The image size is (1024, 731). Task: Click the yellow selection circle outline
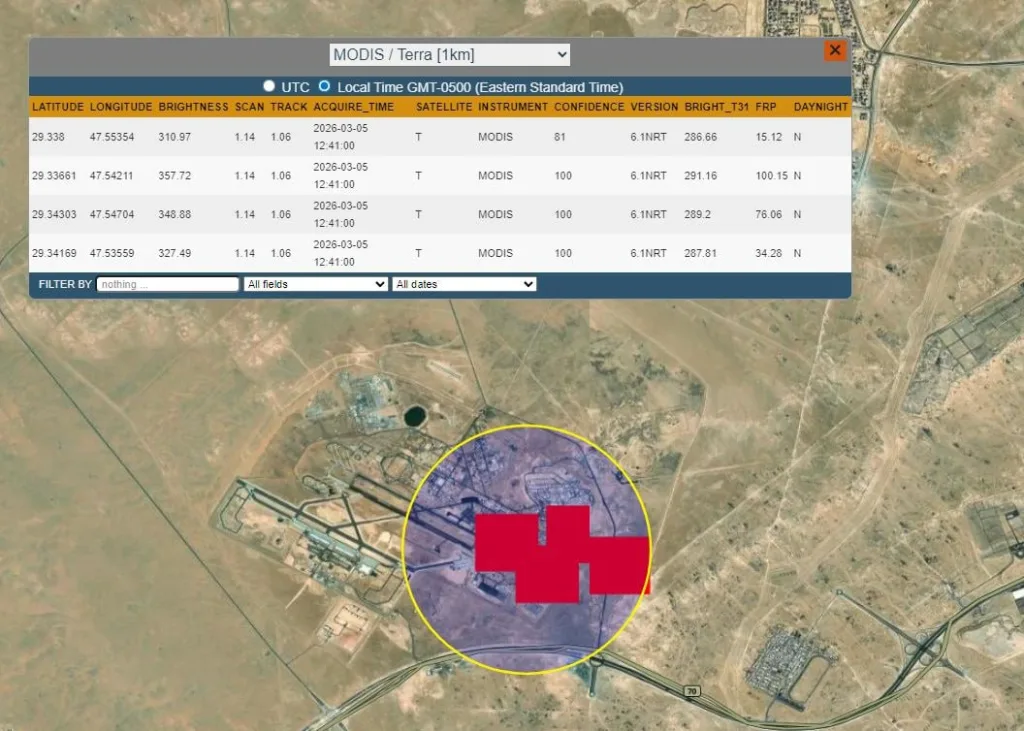click(527, 426)
